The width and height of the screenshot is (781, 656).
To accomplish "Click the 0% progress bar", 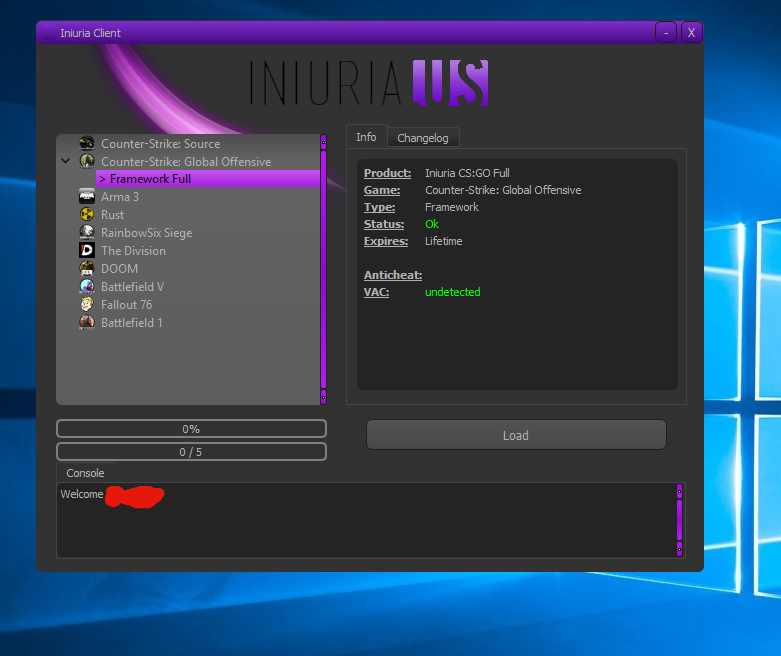I will [x=191, y=429].
